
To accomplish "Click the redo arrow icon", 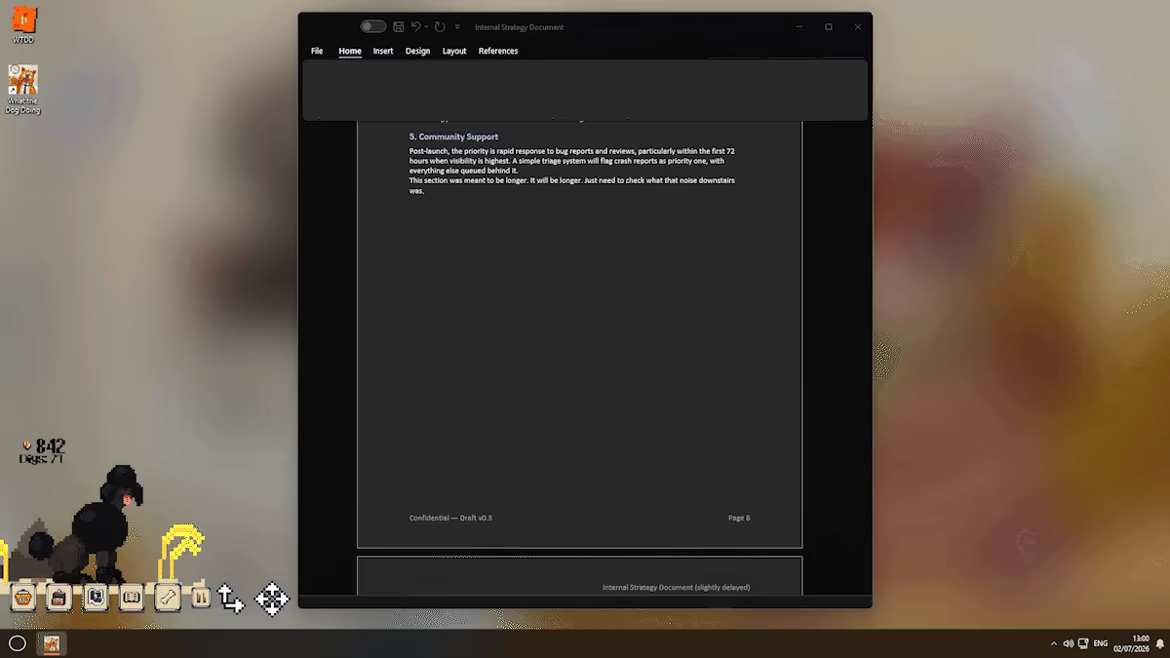I will 440,27.
